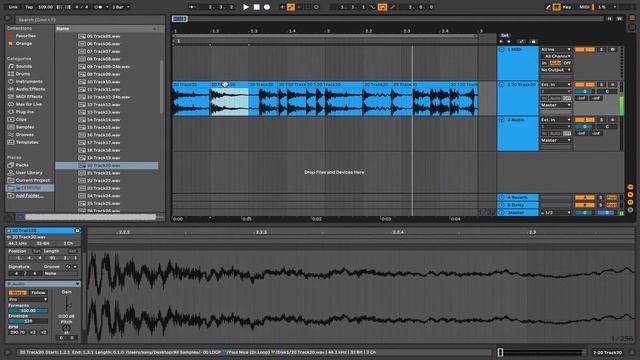Select MIDI Effects category icon
The width and height of the screenshot is (640, 360).
pyautogui.click(x=11, y=97)
